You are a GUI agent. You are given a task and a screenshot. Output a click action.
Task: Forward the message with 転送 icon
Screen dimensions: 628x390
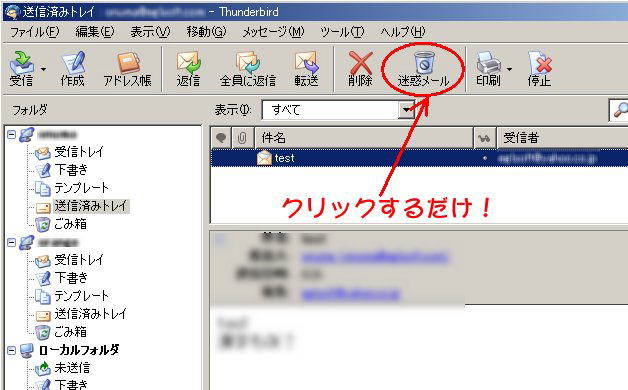coord(306,68)
